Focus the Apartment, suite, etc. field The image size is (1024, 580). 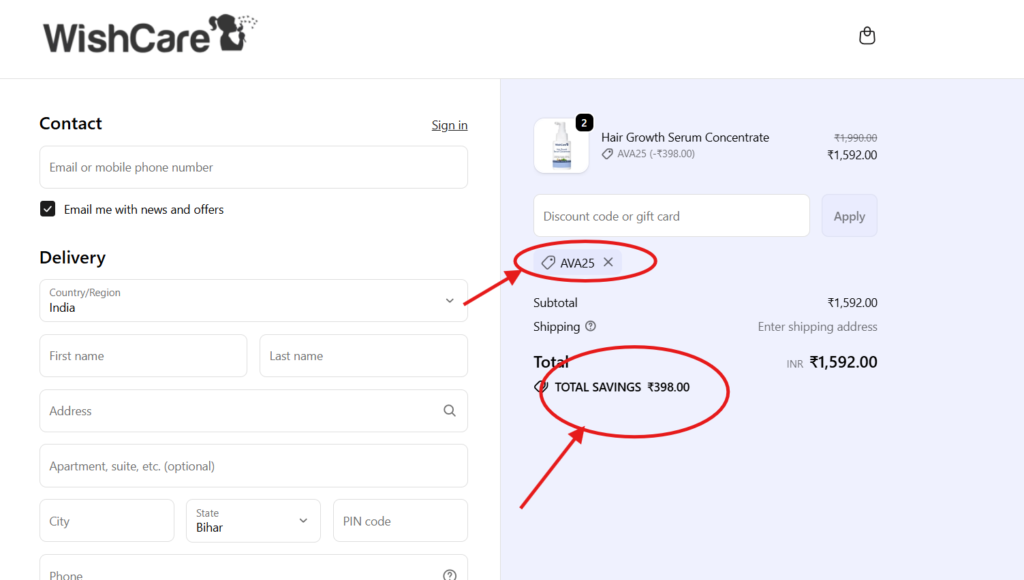(253, 466)
